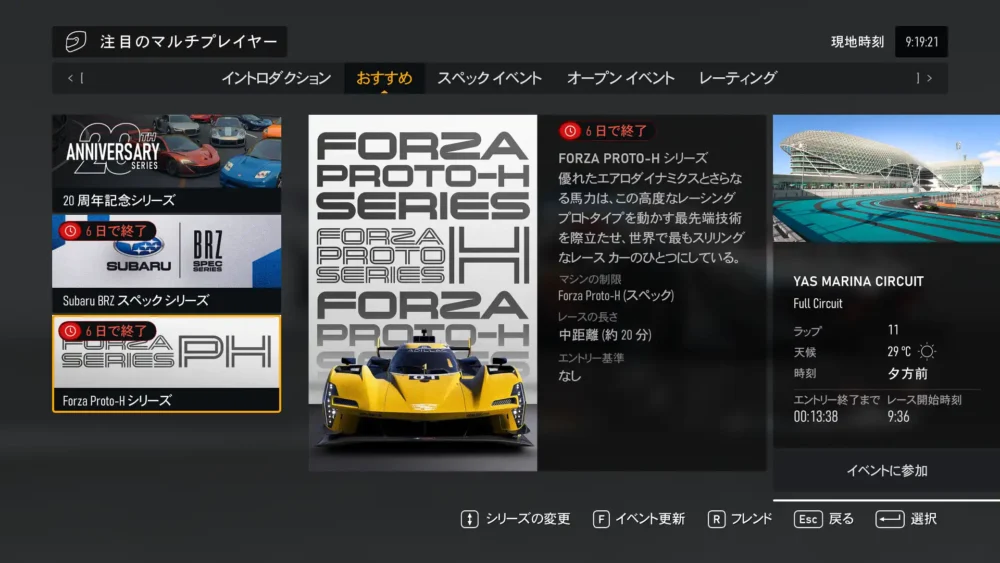The image size is (1000, 563).
Task: Click the right bracket tab navigation arrow
Action: [x=924, y=78]
